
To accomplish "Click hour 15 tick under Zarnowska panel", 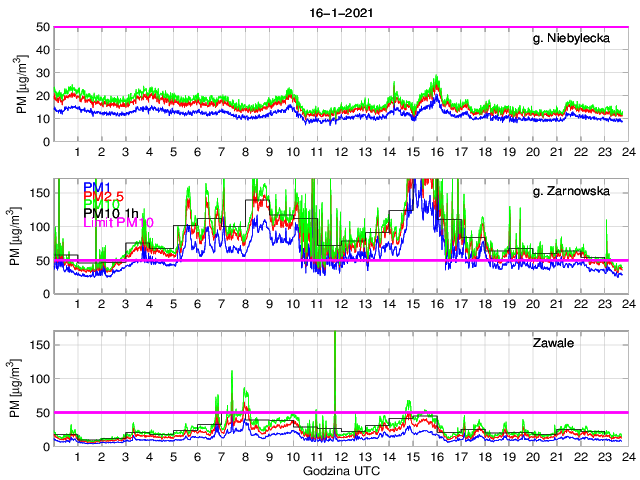I will (x=413, y=304).
